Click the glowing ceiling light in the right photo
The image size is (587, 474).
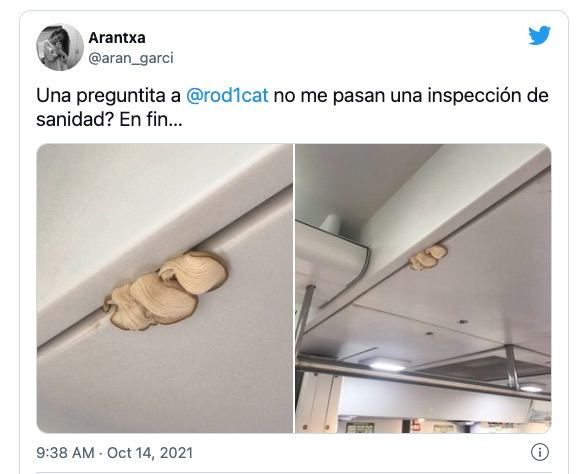pos(387,364)
